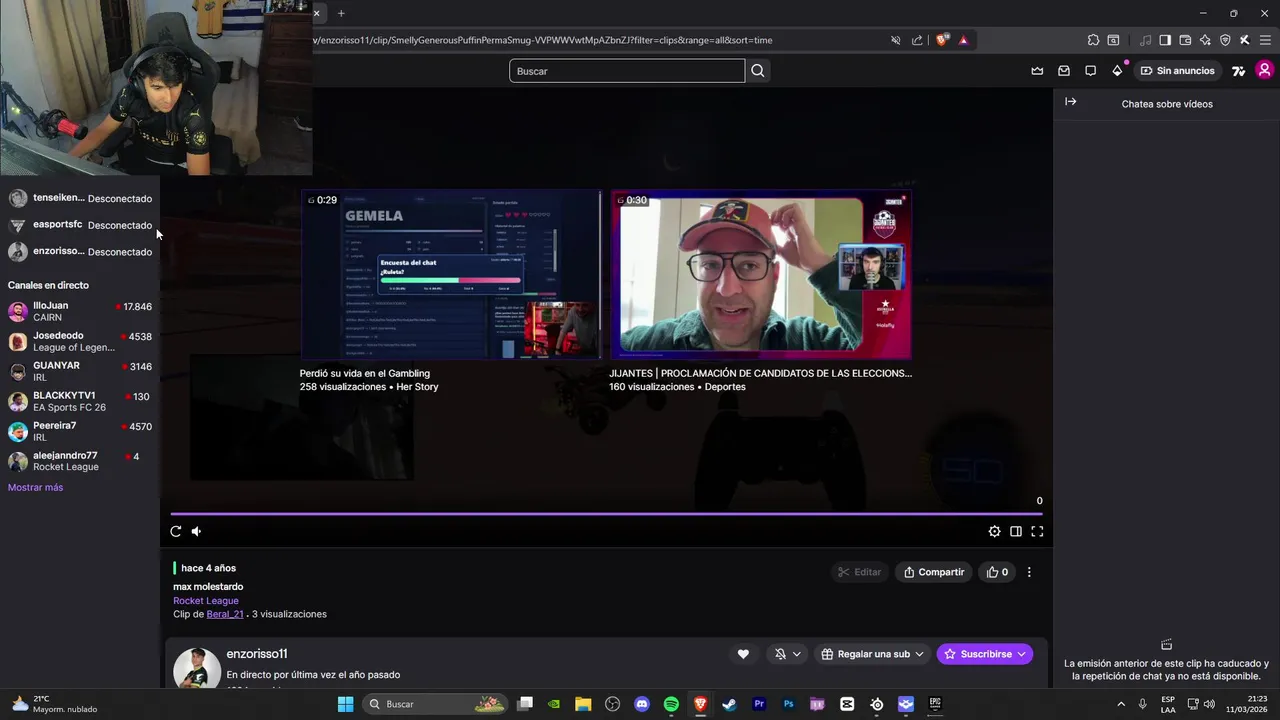
Task: Open the weather widget on taskbar
Action: (56, 704)
